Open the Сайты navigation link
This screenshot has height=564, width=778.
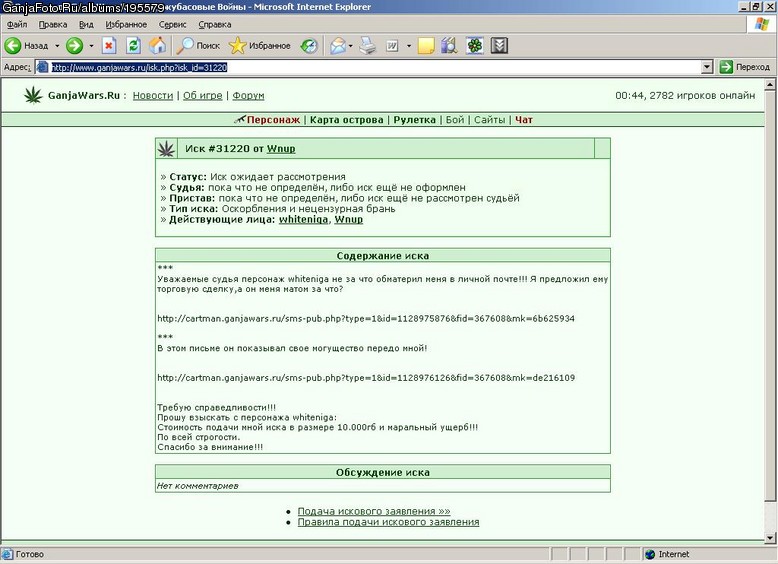489,120
